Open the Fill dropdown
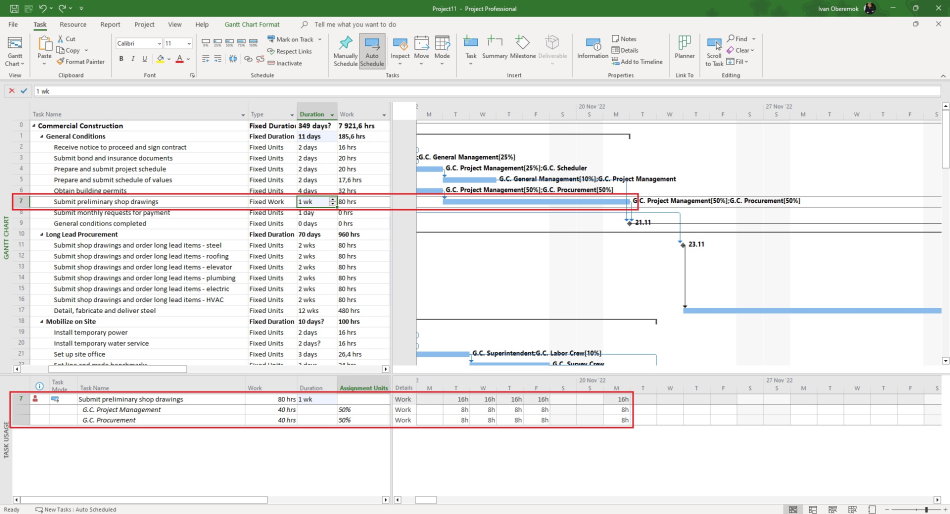The height and width of the screenshot is (514, 950). click(x=737, y=62)
